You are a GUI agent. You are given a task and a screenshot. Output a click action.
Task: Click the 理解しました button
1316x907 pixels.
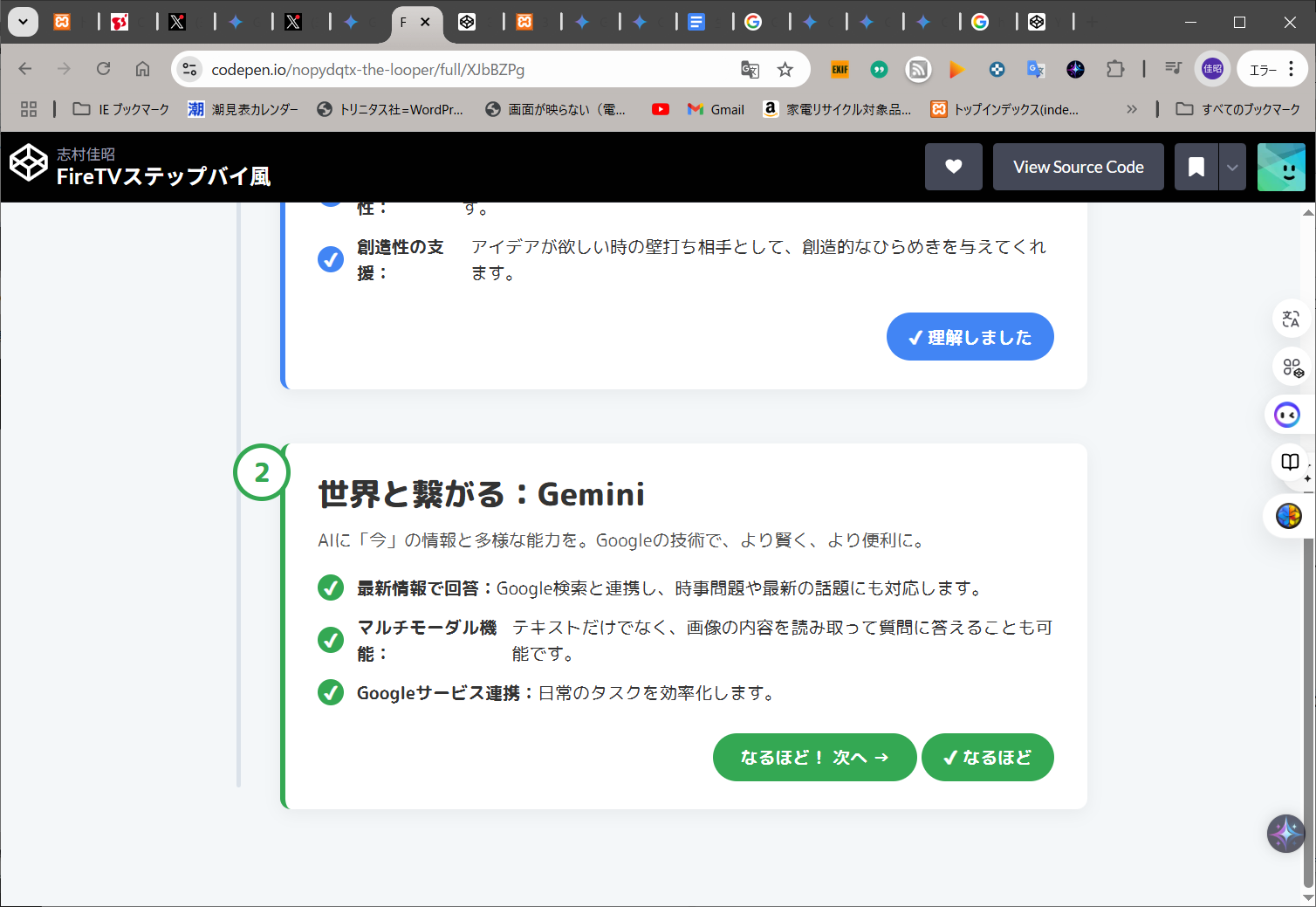tap(970, 337)
